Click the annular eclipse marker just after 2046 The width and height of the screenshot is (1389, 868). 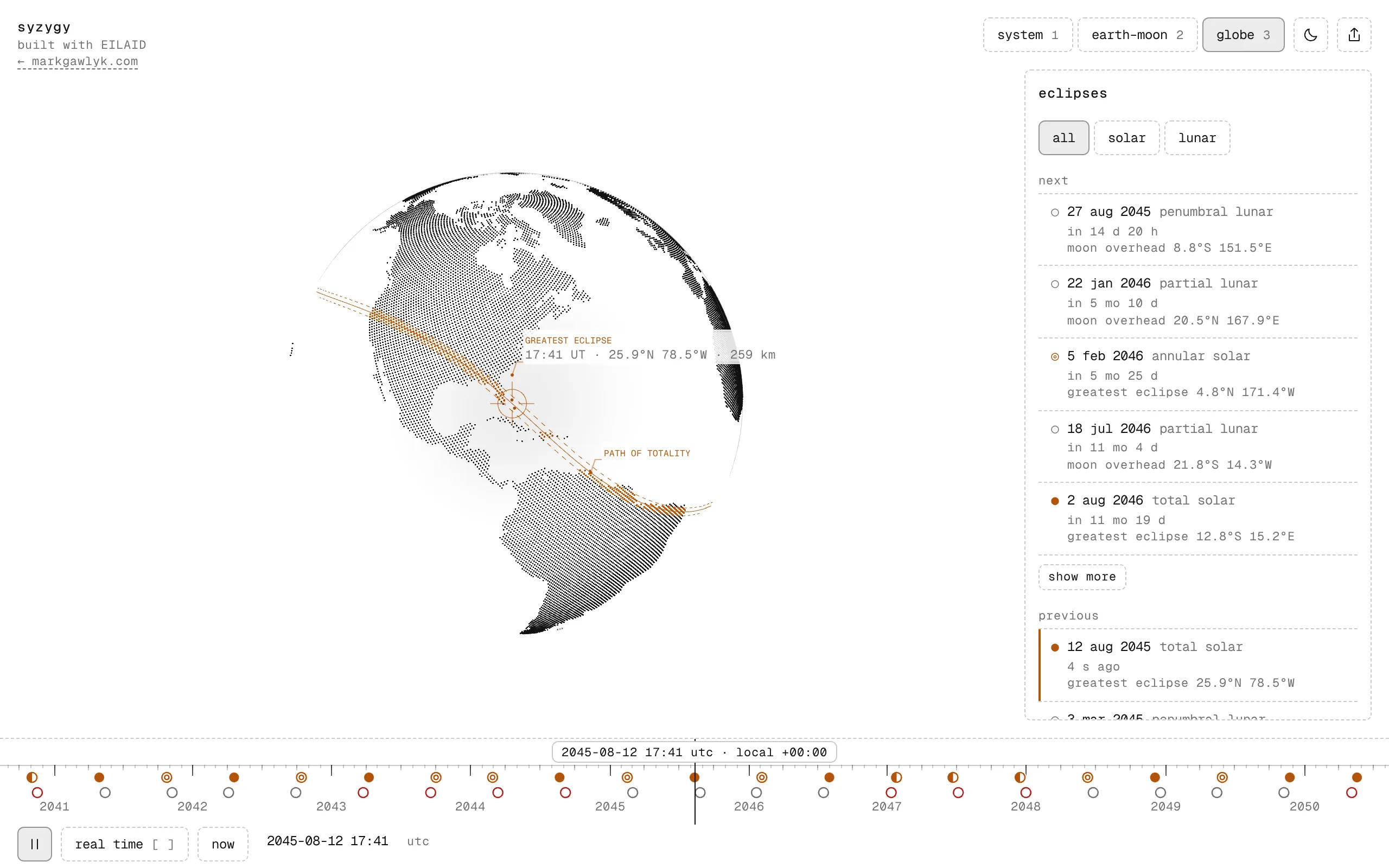pyautogui.click(x=762, y=777)
